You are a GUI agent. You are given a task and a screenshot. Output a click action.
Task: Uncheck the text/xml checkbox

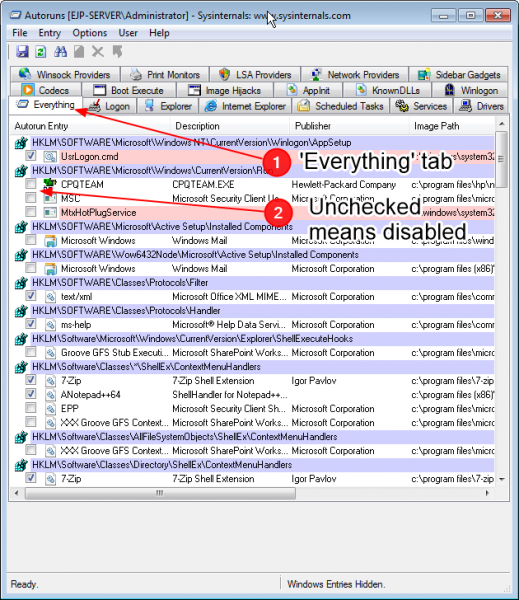point(31,295)
